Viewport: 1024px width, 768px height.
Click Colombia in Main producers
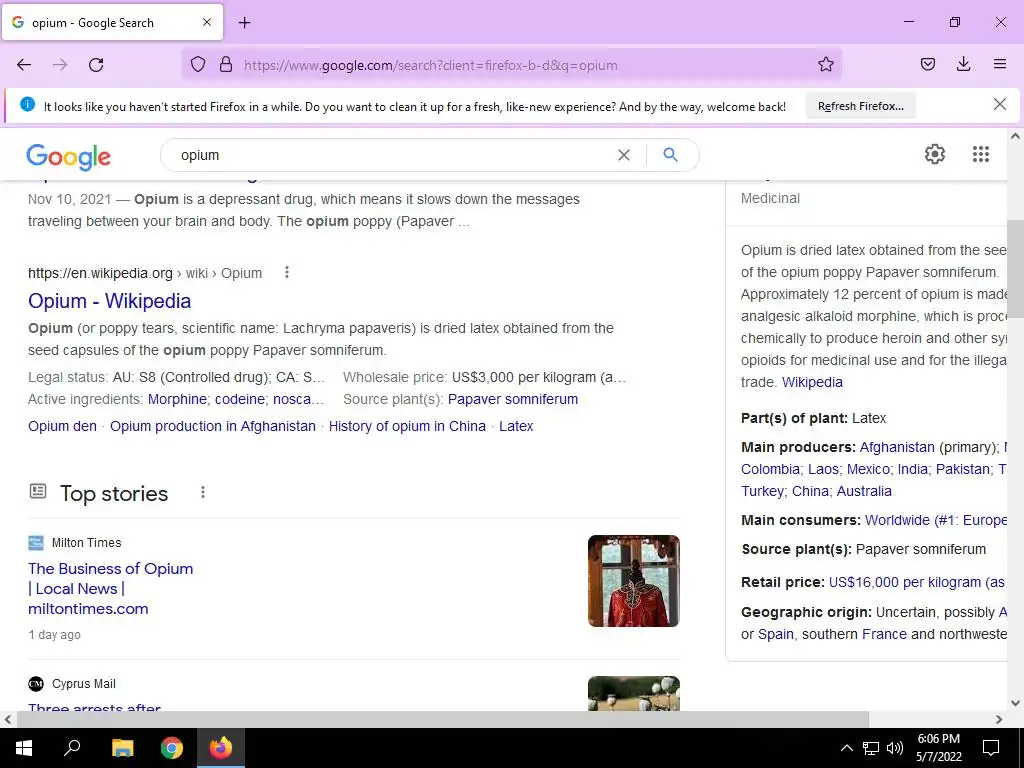click(770, 470)
